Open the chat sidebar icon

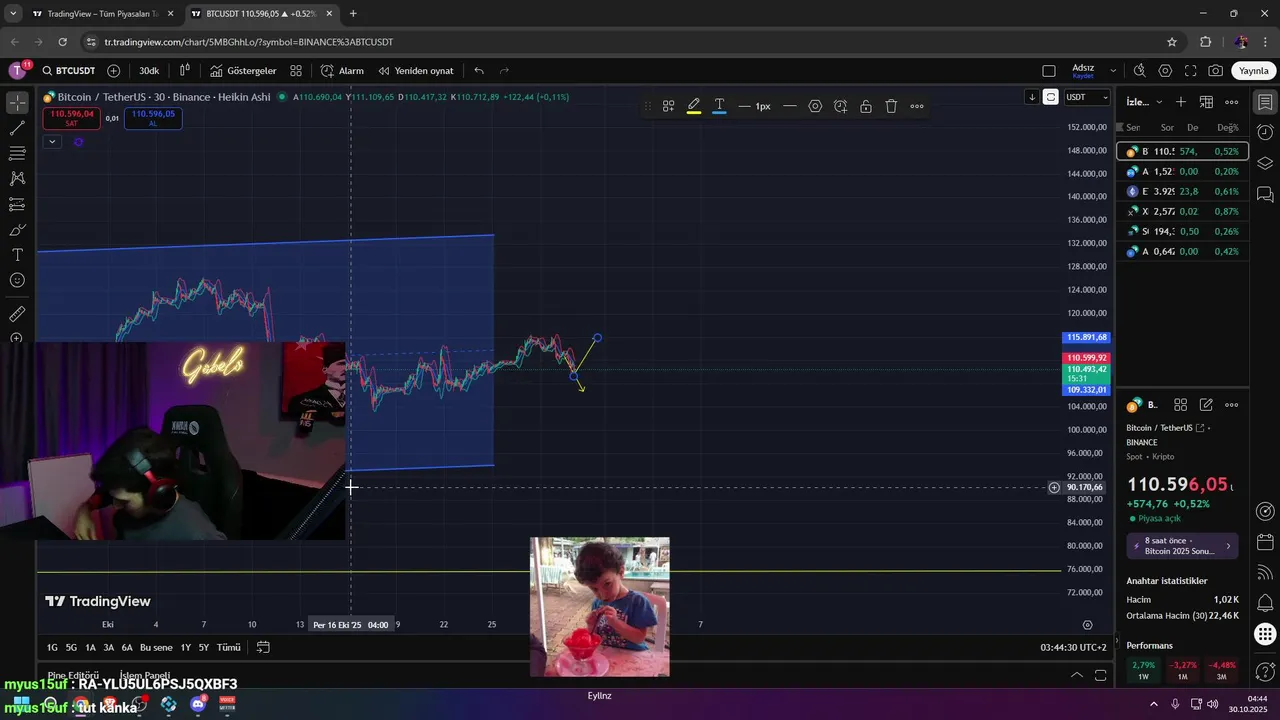[1265, 194]
